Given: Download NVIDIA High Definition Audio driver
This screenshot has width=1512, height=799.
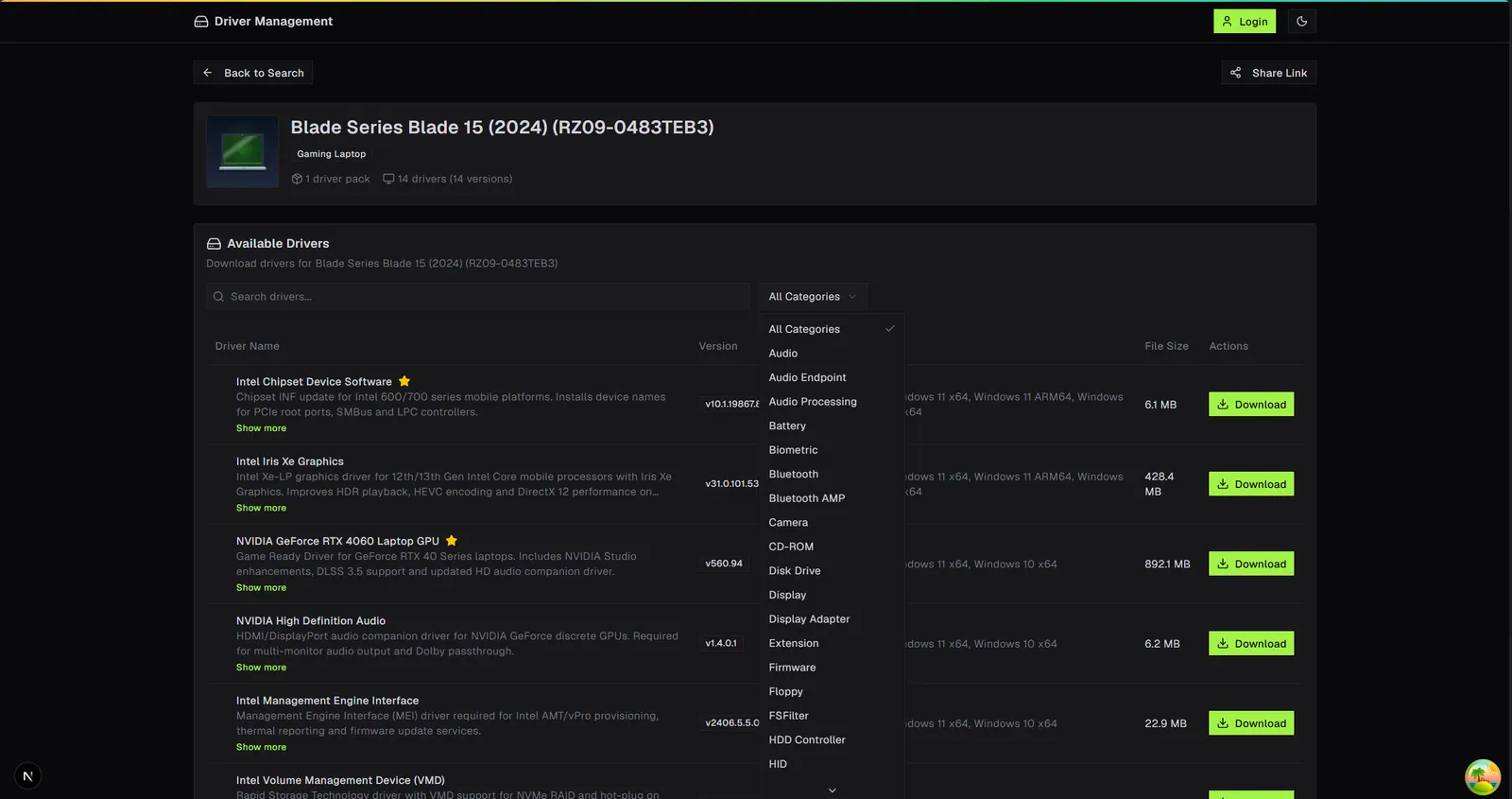Looking at the screenshot, I should click(1251, 643).
